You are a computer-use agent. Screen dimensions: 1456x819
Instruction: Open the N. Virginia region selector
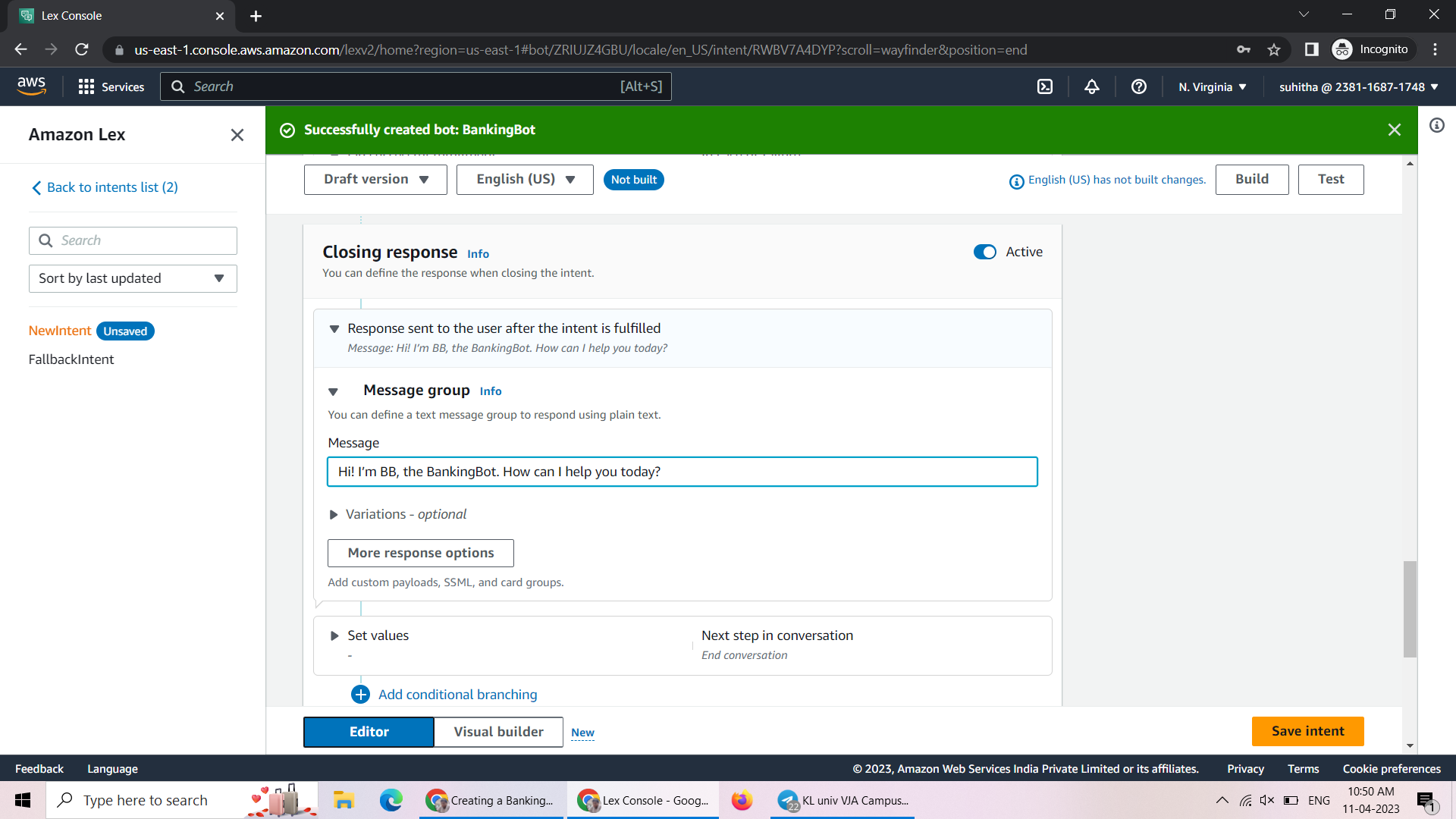coord(1211,86)
